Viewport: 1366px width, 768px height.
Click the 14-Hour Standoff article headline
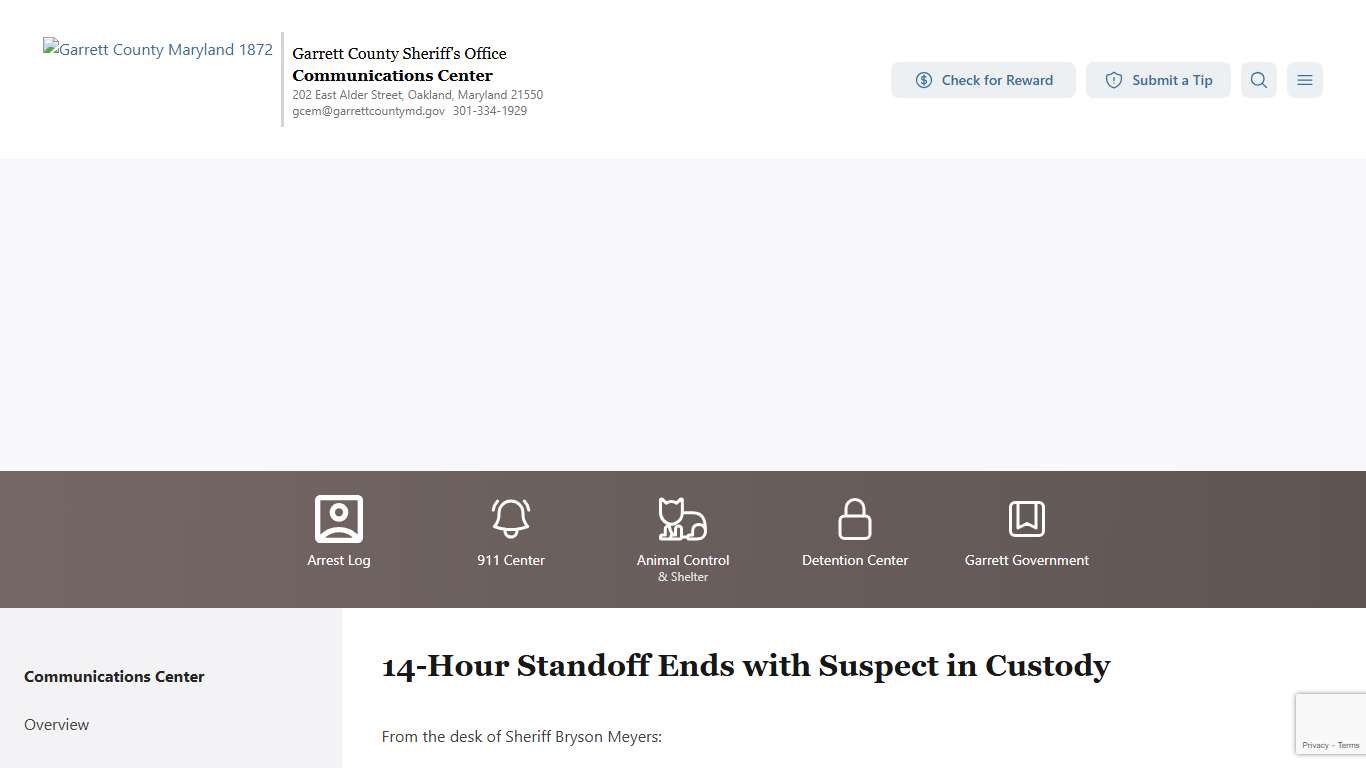click(746, 666)
